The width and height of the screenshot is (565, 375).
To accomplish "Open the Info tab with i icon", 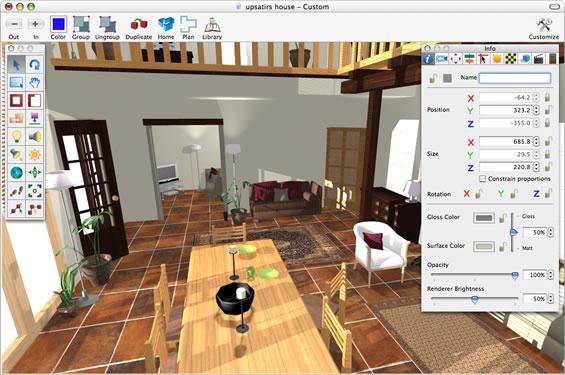I will (x=428, y=59).
